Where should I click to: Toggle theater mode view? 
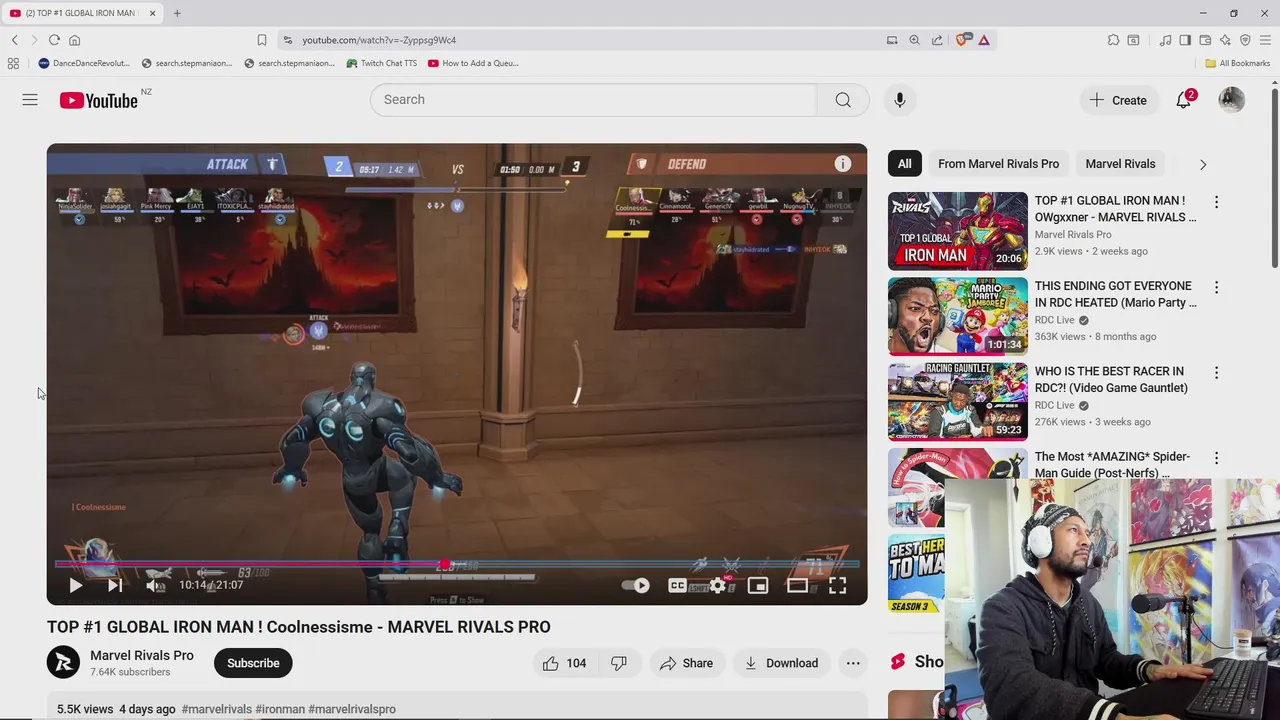pos(797,586)
